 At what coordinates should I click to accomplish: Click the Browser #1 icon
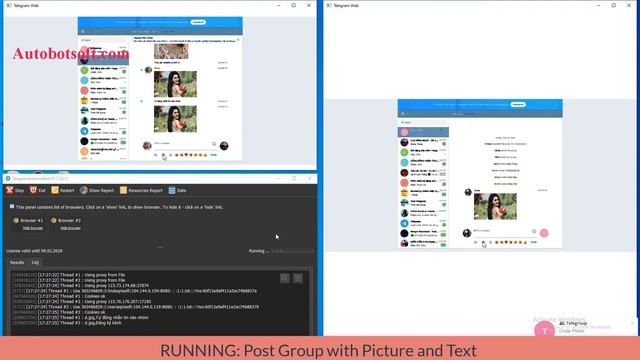(x=16, y=220)
